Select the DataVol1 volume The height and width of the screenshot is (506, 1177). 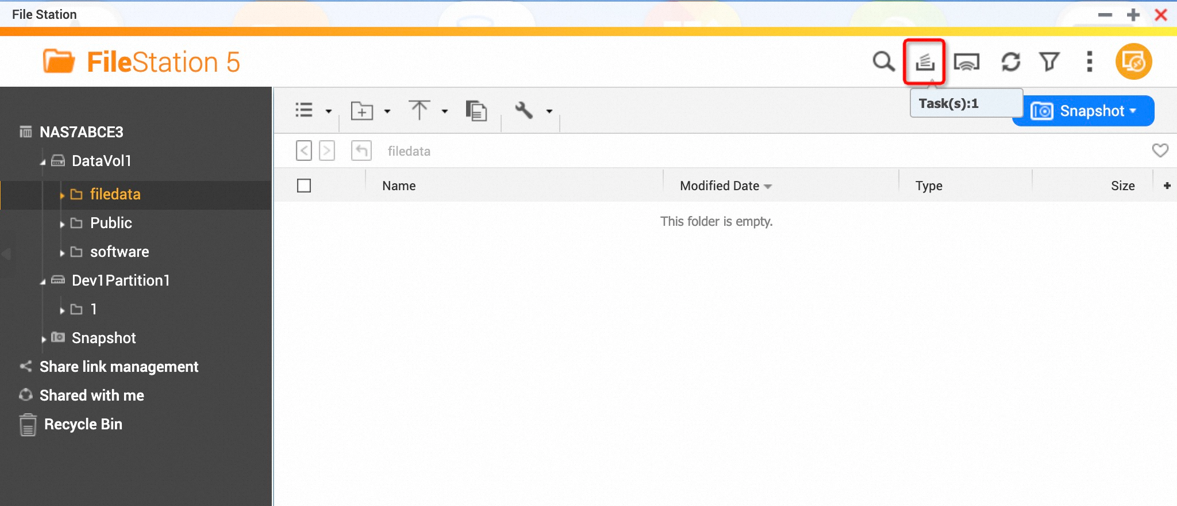101,161
